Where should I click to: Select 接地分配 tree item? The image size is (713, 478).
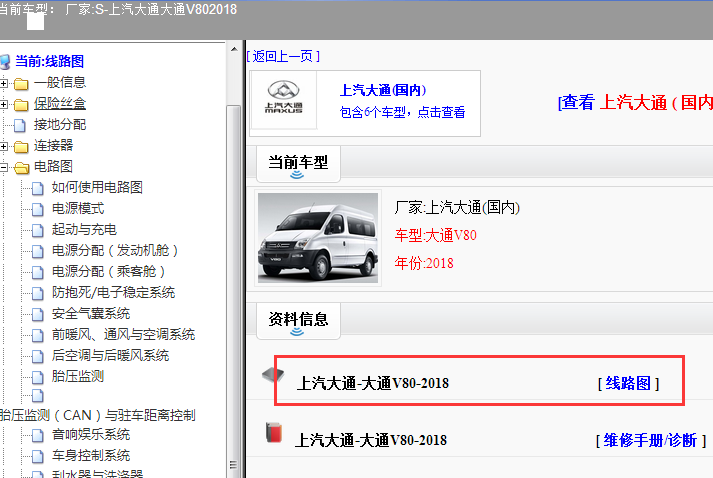60,125
